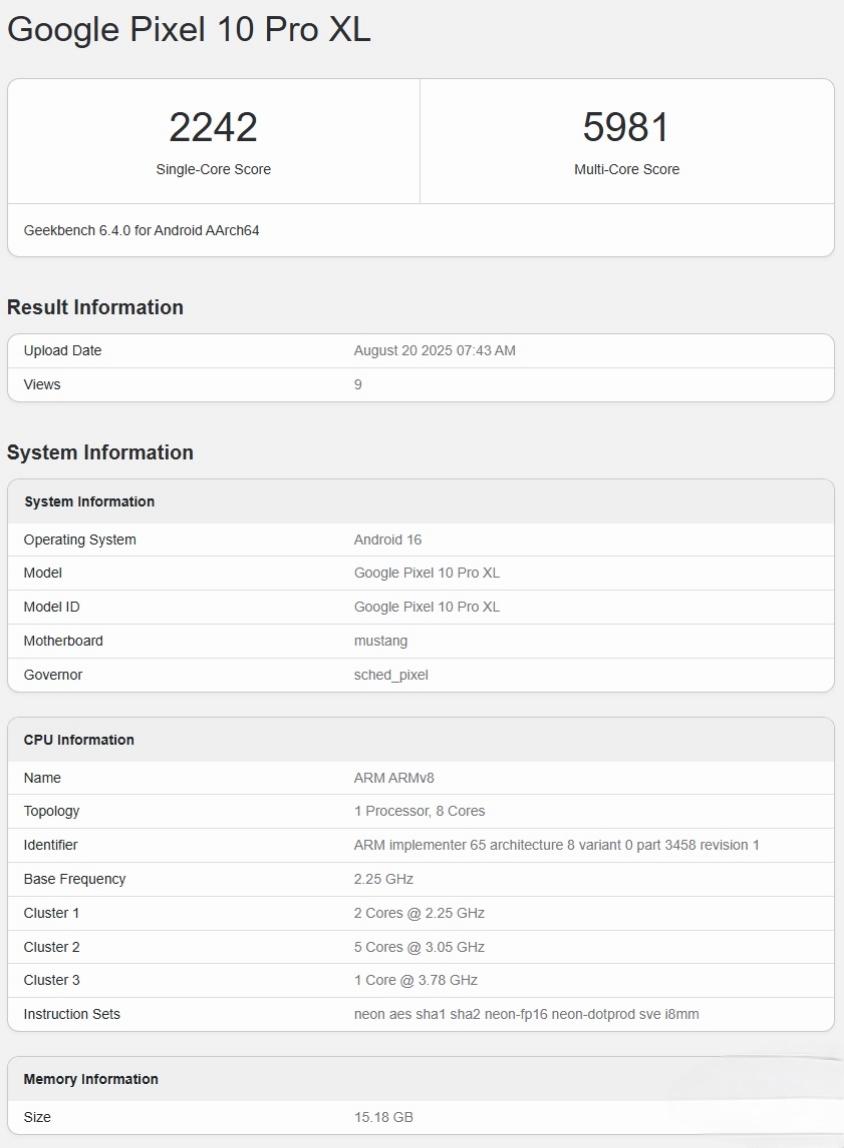Click the CPU Name label
The height and width of the screenshot is (1148, 844).
[42, 778]
